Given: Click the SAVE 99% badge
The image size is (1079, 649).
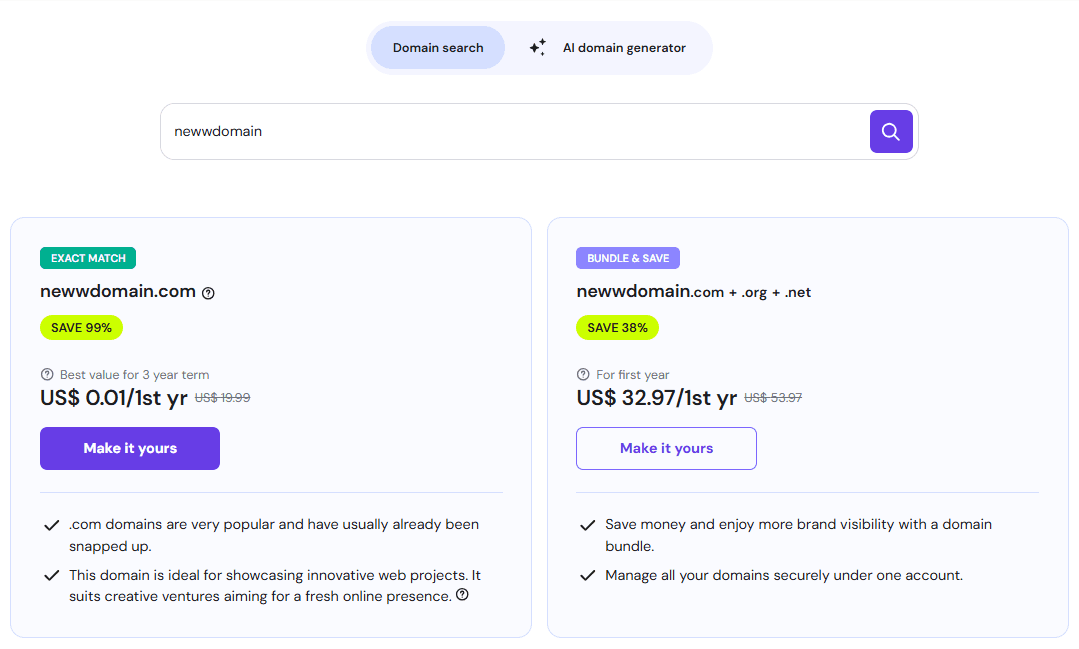Looking at the screenshot, I should click(x=81, y=327).
